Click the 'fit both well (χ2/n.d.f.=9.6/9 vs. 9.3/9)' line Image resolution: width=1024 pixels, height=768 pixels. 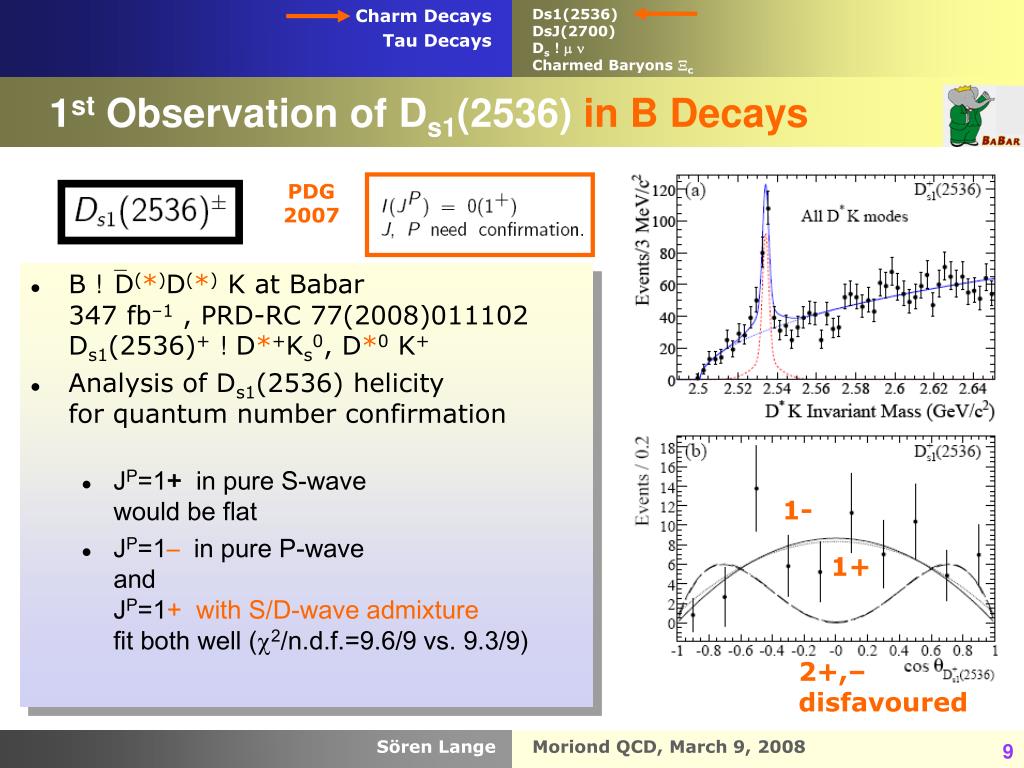point(321,641)
